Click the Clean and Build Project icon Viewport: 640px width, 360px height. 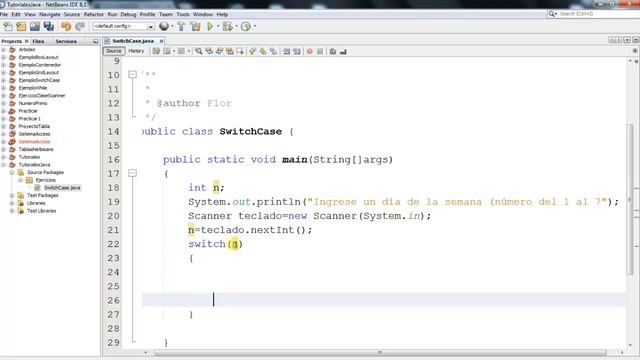pyautogui.click(x=195, y=27)
